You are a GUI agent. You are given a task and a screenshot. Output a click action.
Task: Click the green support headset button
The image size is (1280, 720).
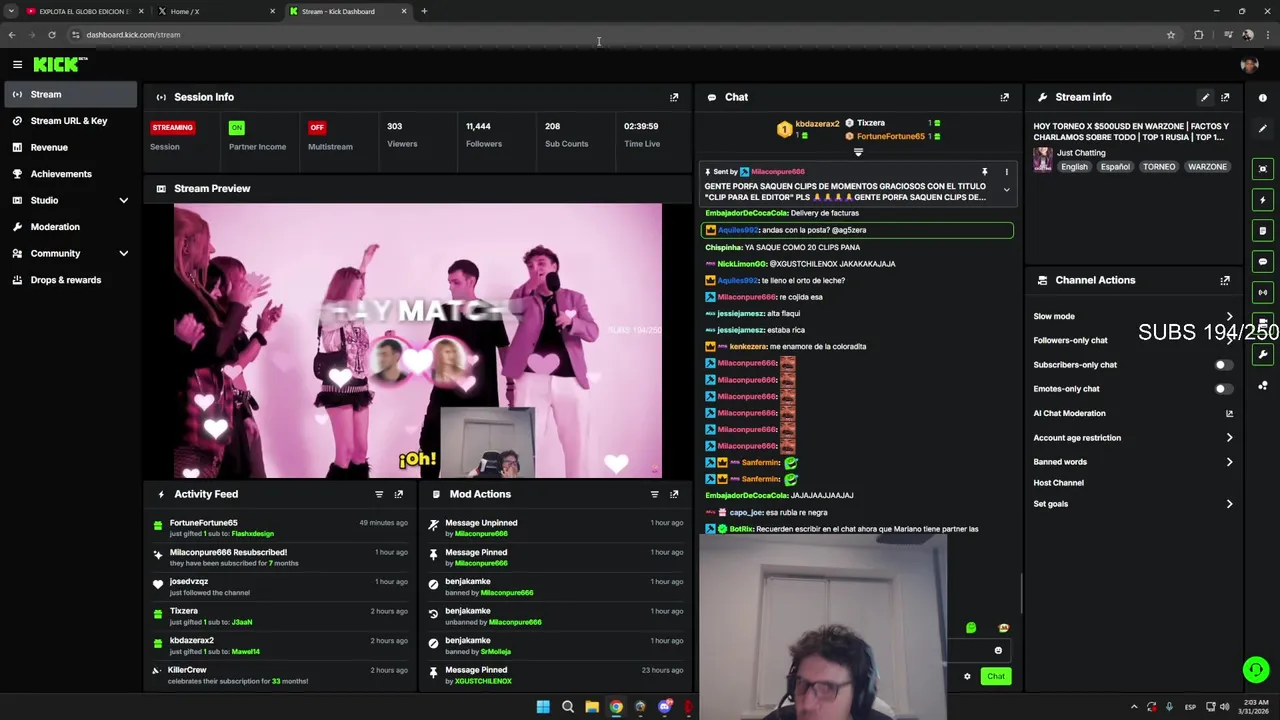click(x=1256, y=670)
